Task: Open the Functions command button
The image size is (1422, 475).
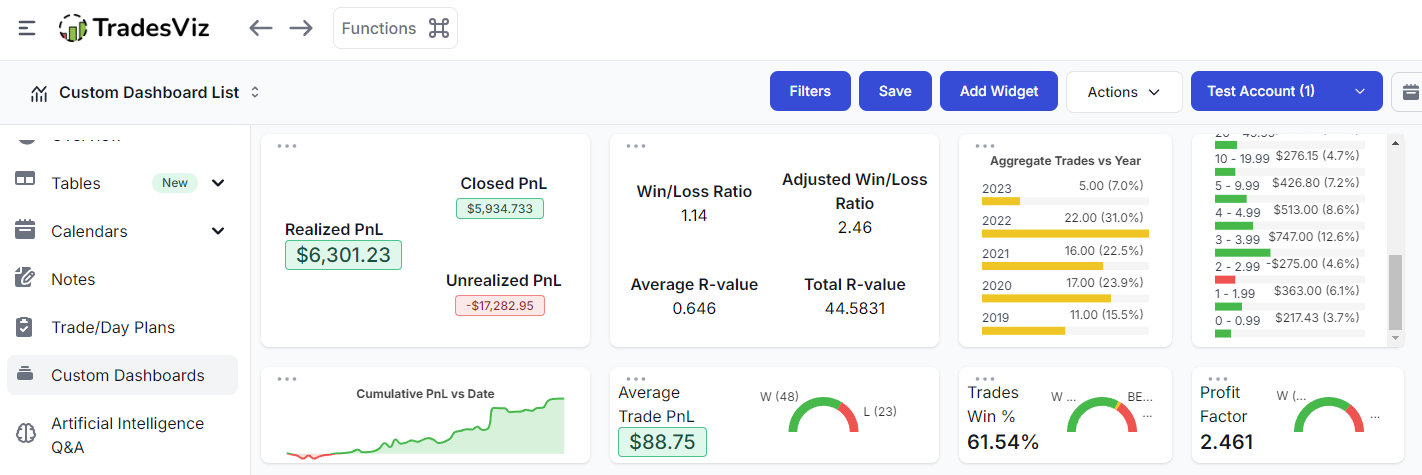Action: (x=395, y=28)
